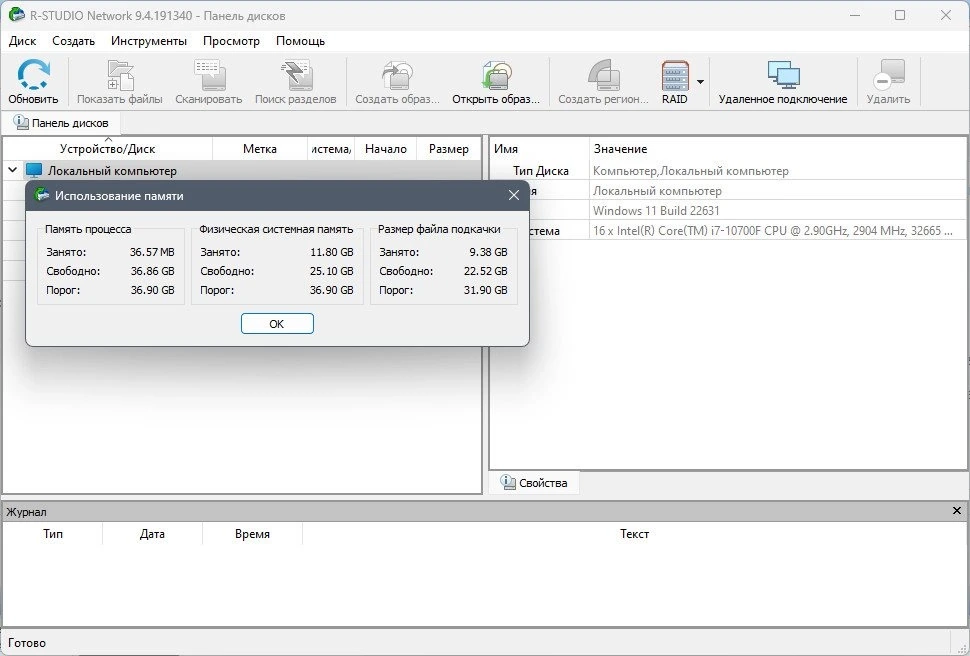Screen dimensions: 970x656
Task: Open the Инструменты menu
Action: [x=148, y=41]
